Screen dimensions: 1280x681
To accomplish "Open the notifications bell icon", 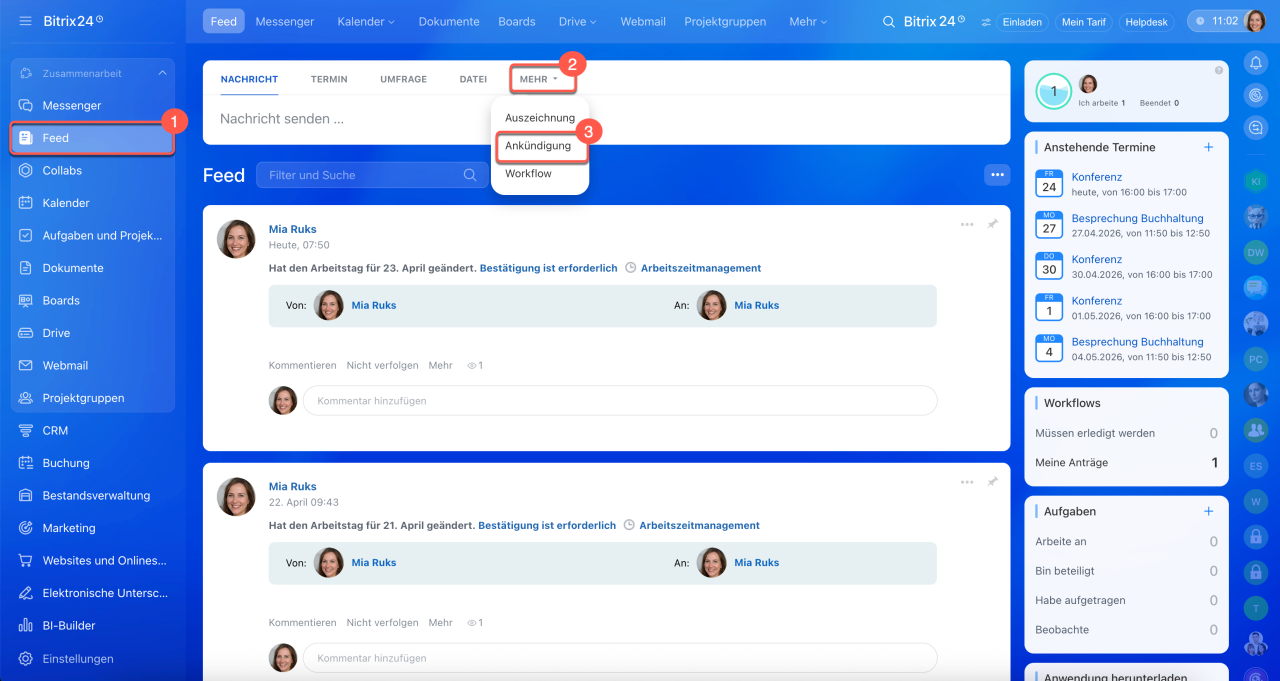I will tap(1255, 63).
